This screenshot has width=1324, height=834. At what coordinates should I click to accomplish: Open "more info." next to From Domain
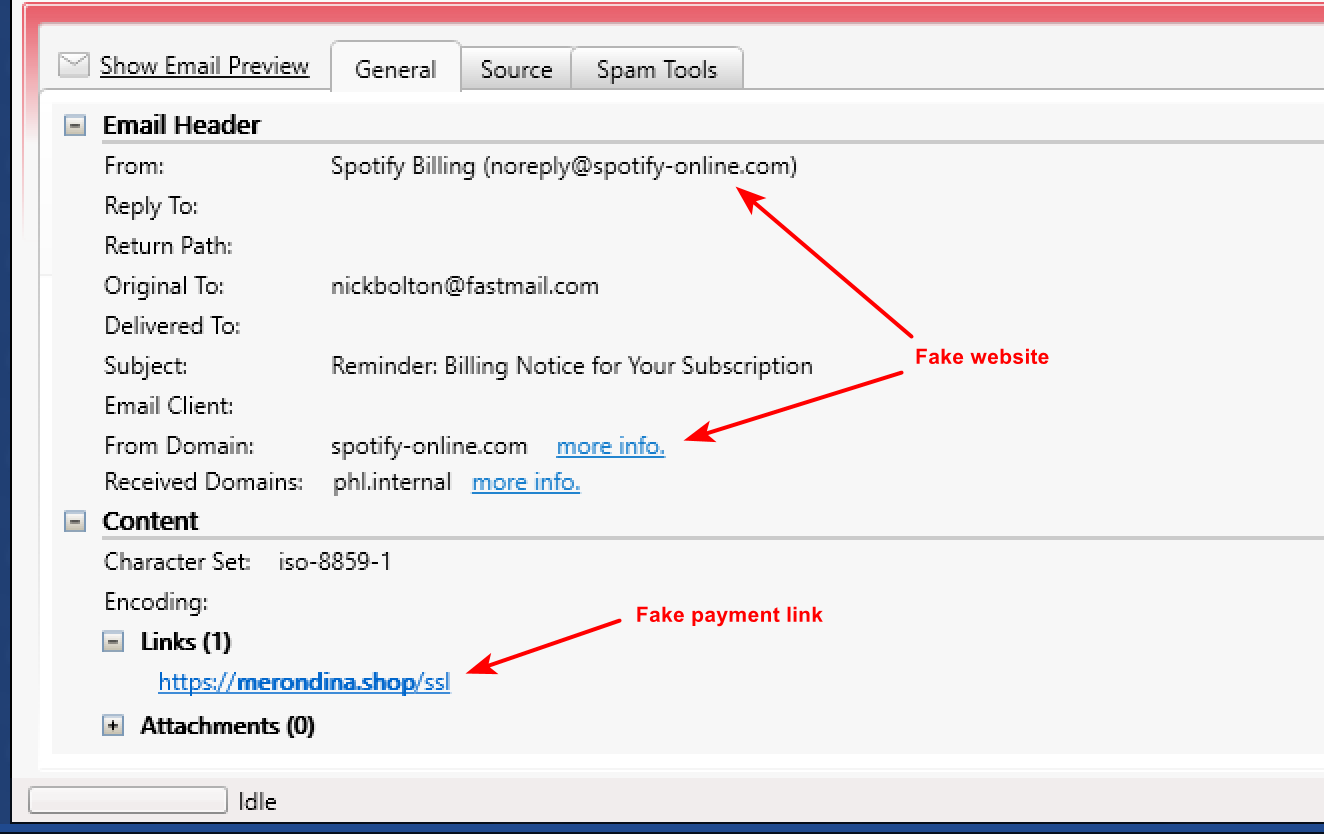tap(610, 446)
